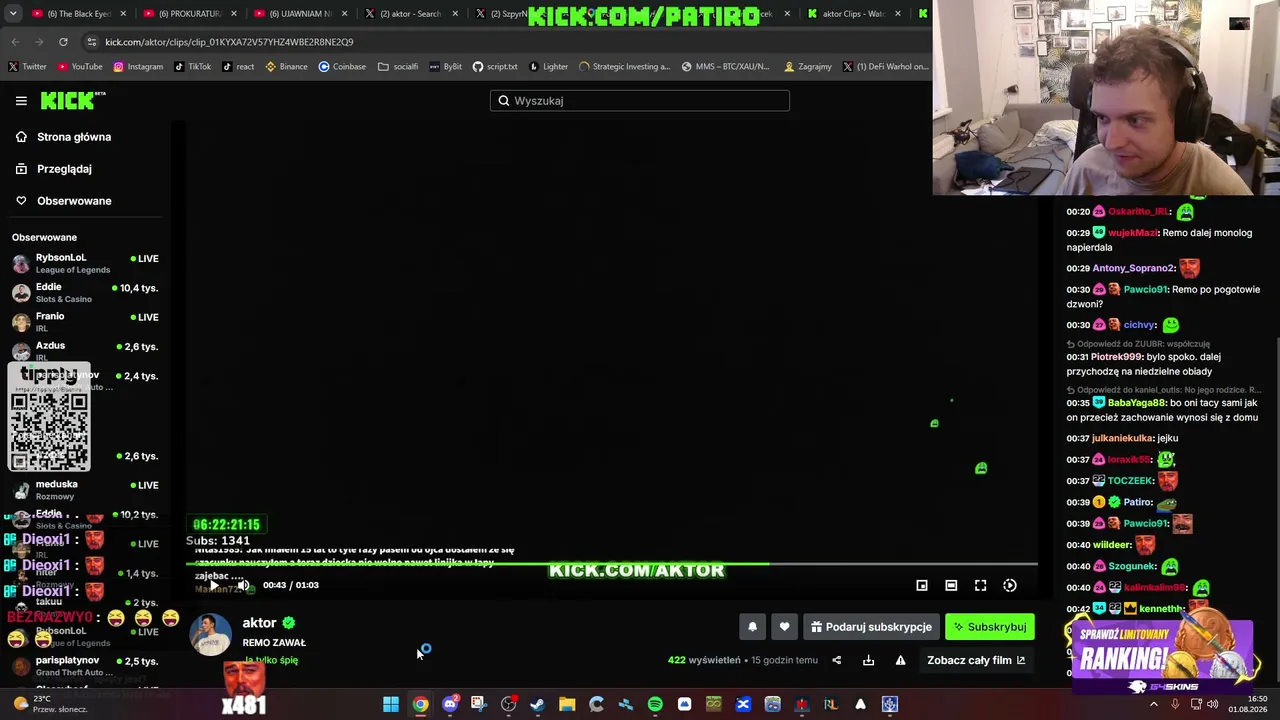Image resolution: width=1280 pixels, height=720 pixels.
Task: Launch Steam from the taskbar
Action: click(537, 704)
